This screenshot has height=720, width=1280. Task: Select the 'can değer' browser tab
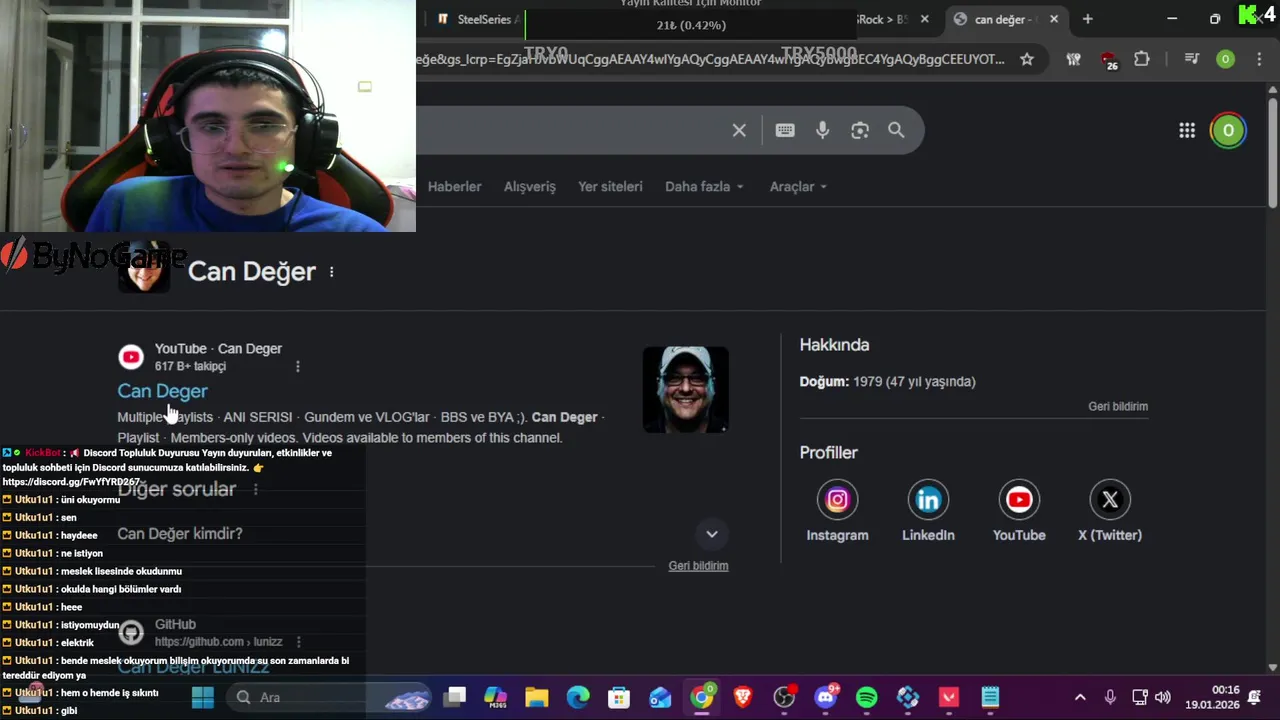[x=1005, y=19]
